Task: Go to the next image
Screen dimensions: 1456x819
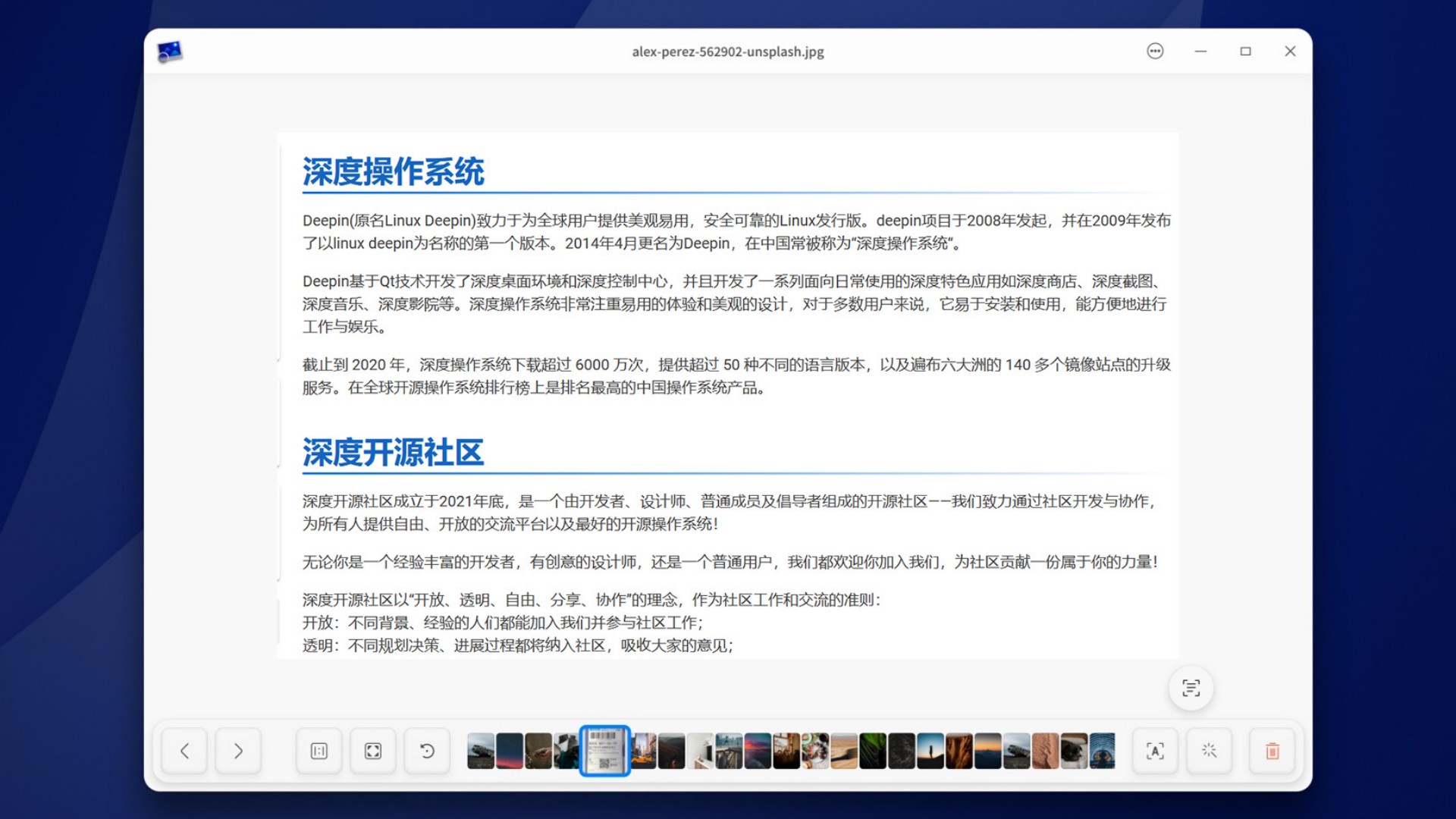Action: coord(238,751)
